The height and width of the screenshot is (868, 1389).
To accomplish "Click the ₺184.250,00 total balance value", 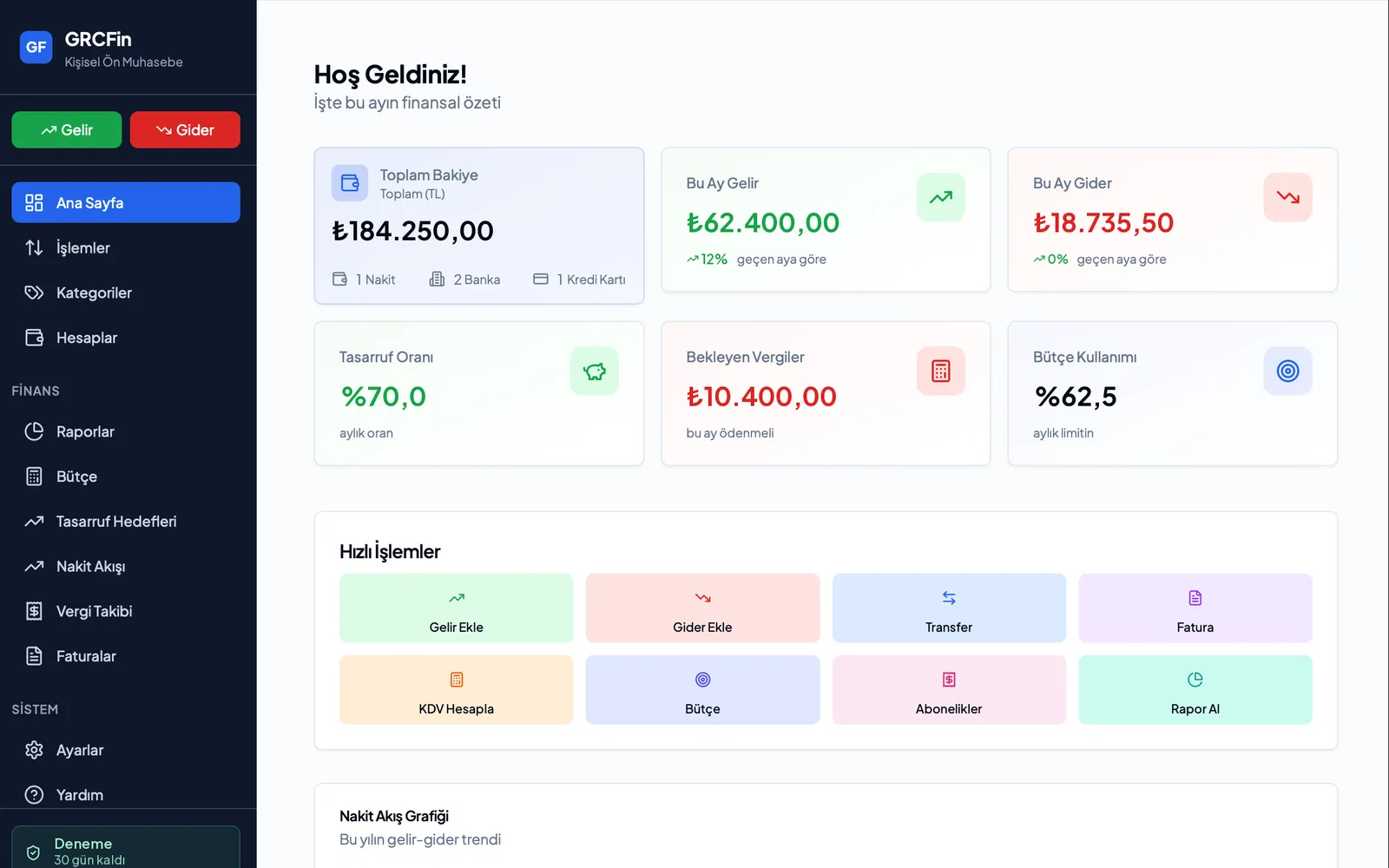I will point(413,231).
